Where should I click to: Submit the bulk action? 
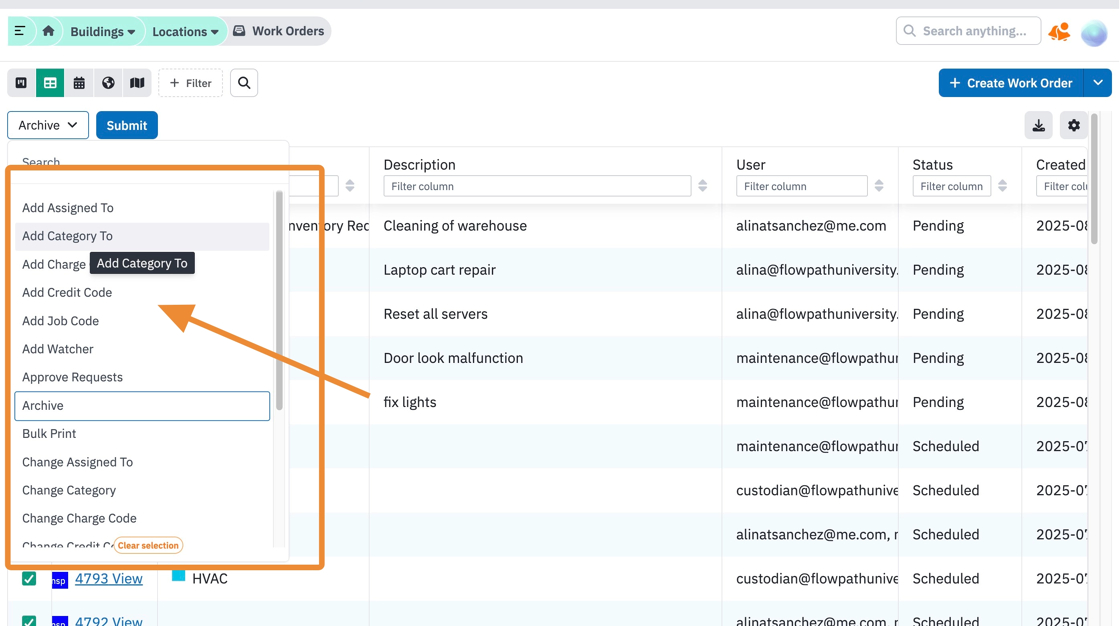tap(127, 125)
